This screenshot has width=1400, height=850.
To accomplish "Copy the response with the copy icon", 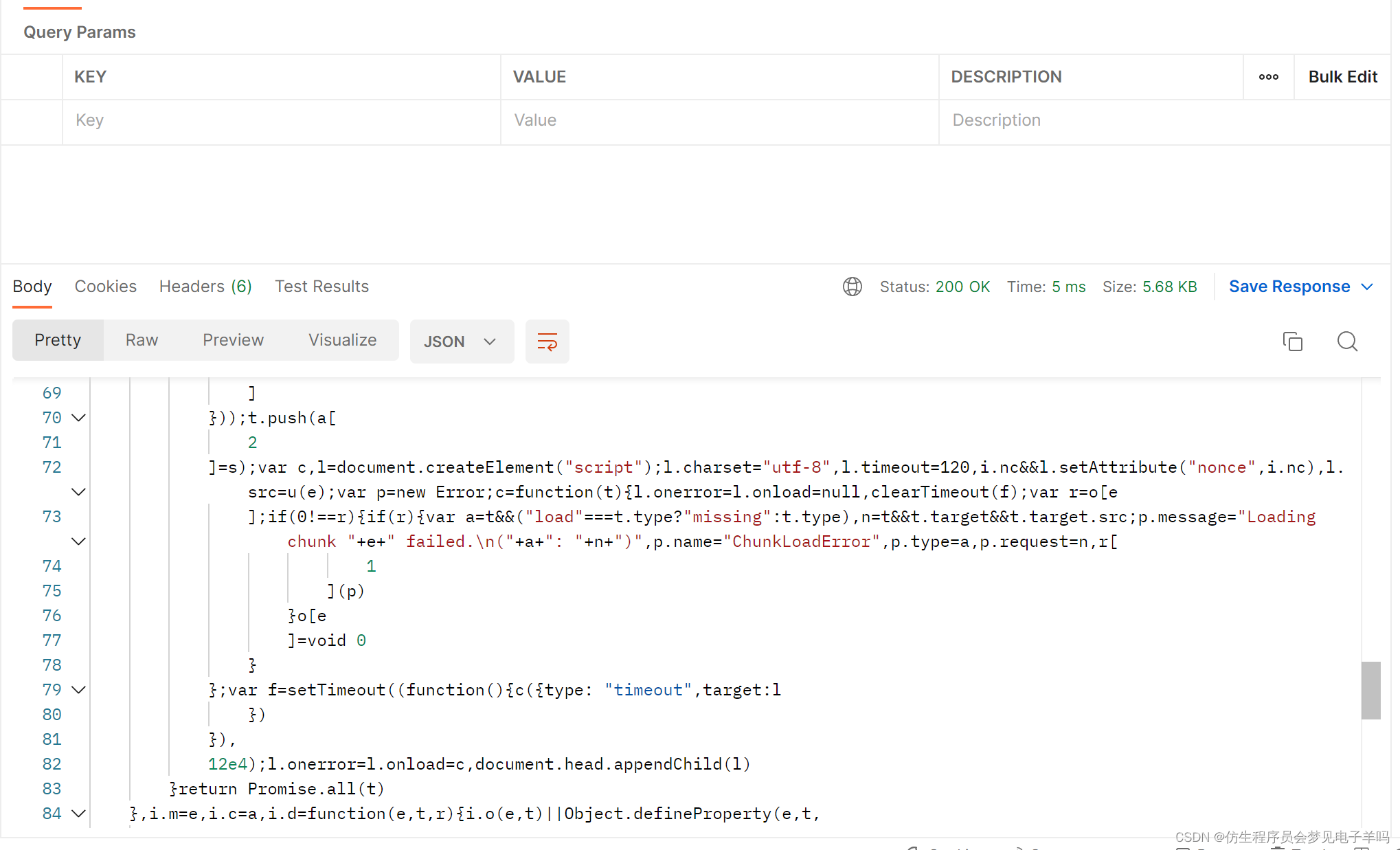I will pyautogui.click(x=1292, y=342).
